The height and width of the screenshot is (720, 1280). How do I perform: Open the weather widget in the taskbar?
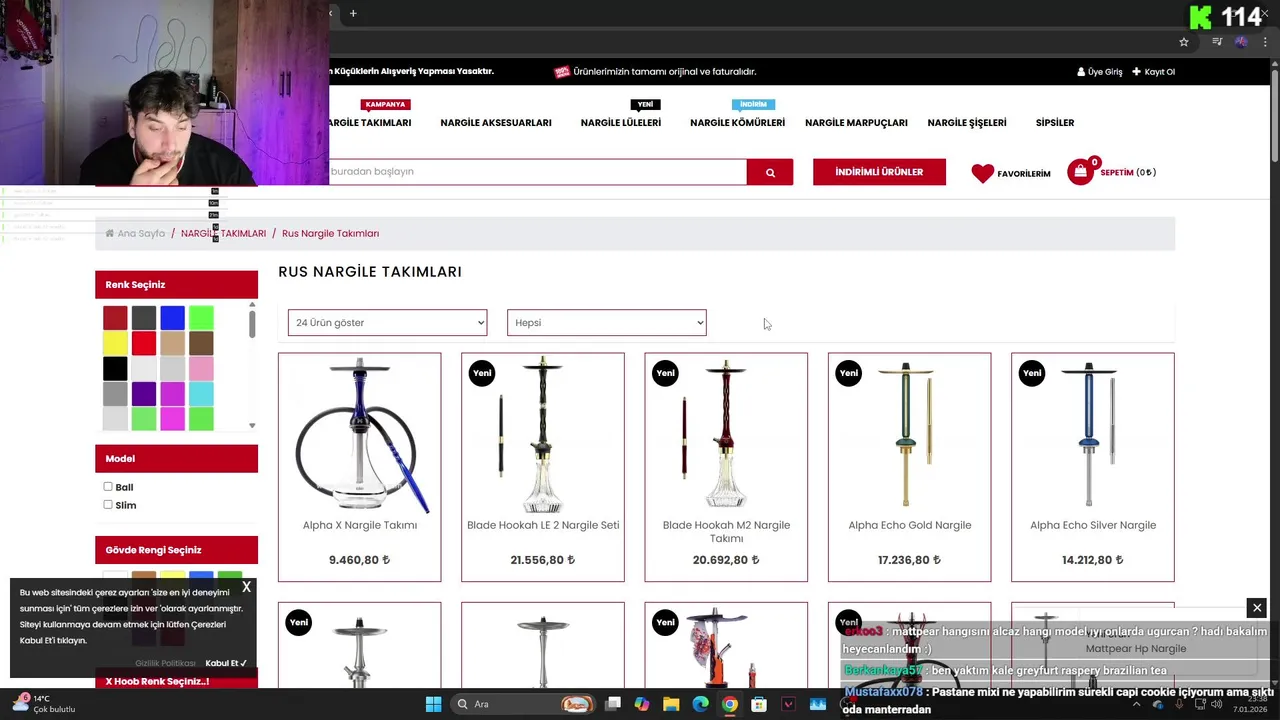click(42, 704)
